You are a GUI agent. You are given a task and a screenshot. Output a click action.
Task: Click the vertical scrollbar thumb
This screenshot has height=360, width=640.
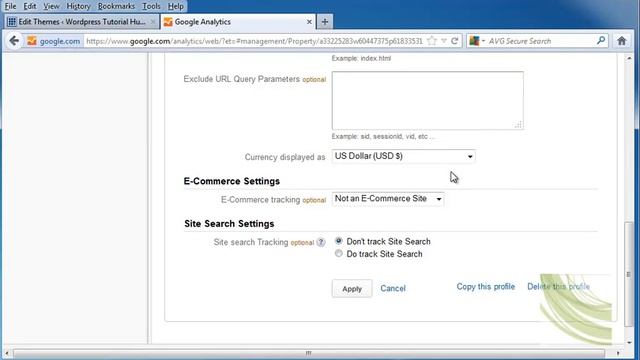click(x=629, y=273)
